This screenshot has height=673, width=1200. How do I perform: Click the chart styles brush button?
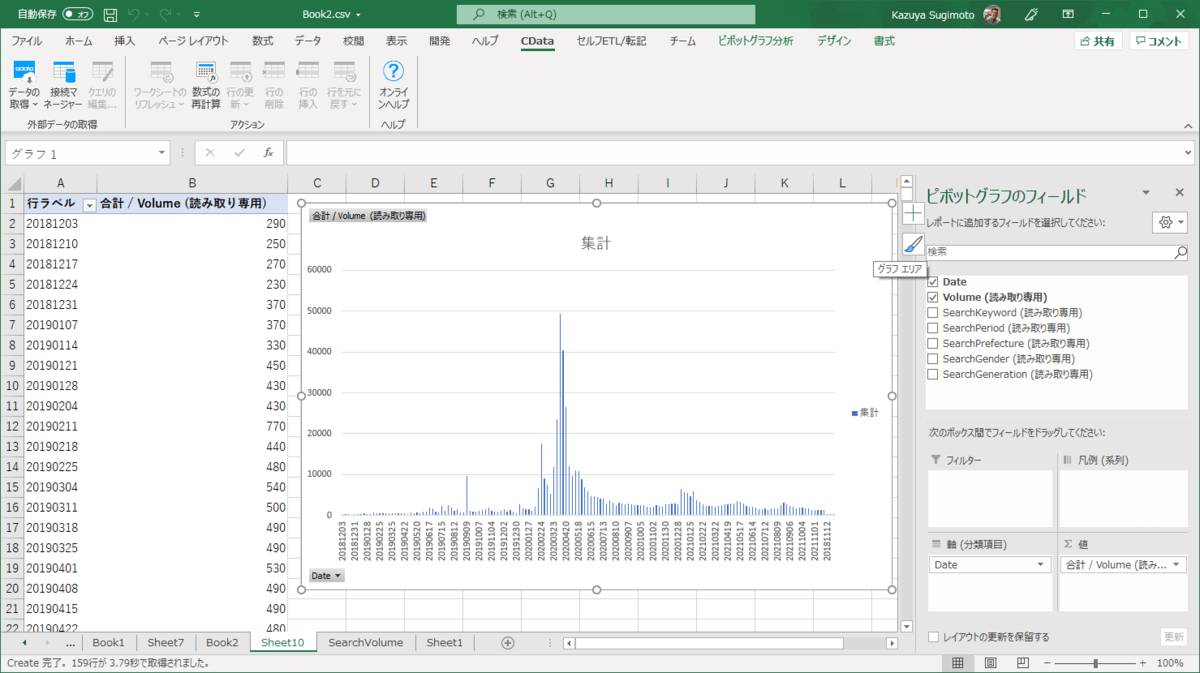pos(913,244)
